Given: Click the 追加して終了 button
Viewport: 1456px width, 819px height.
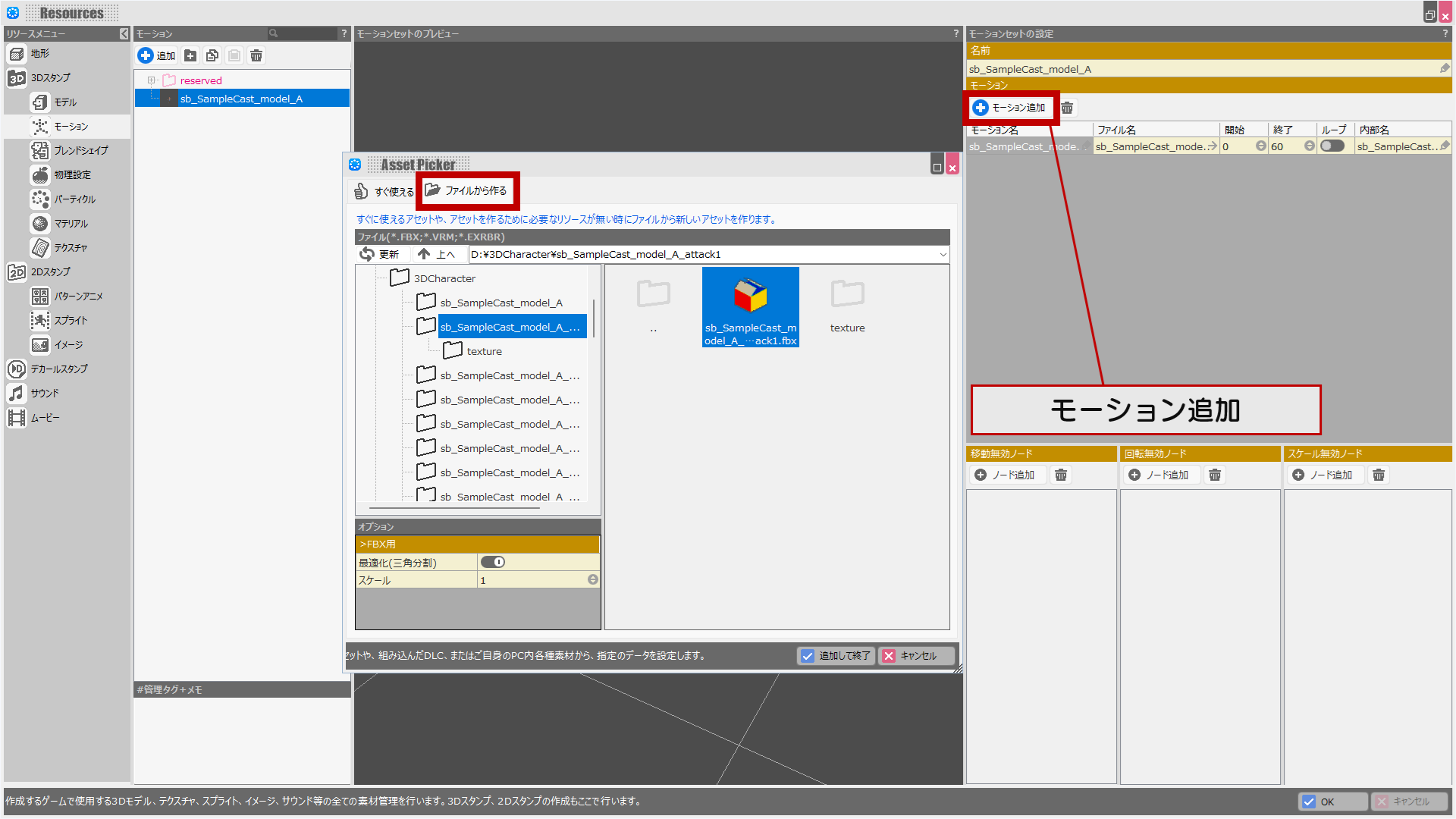Looking at the screenshot, I should tap(836, 656).
